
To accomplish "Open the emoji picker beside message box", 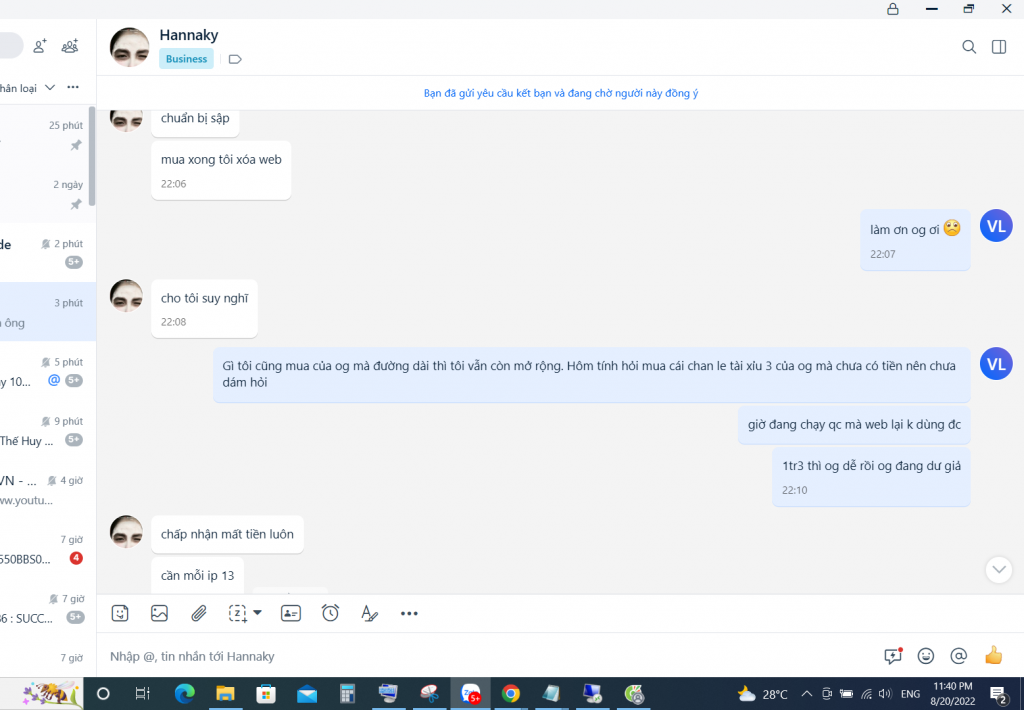I will [x=926, y=656].
